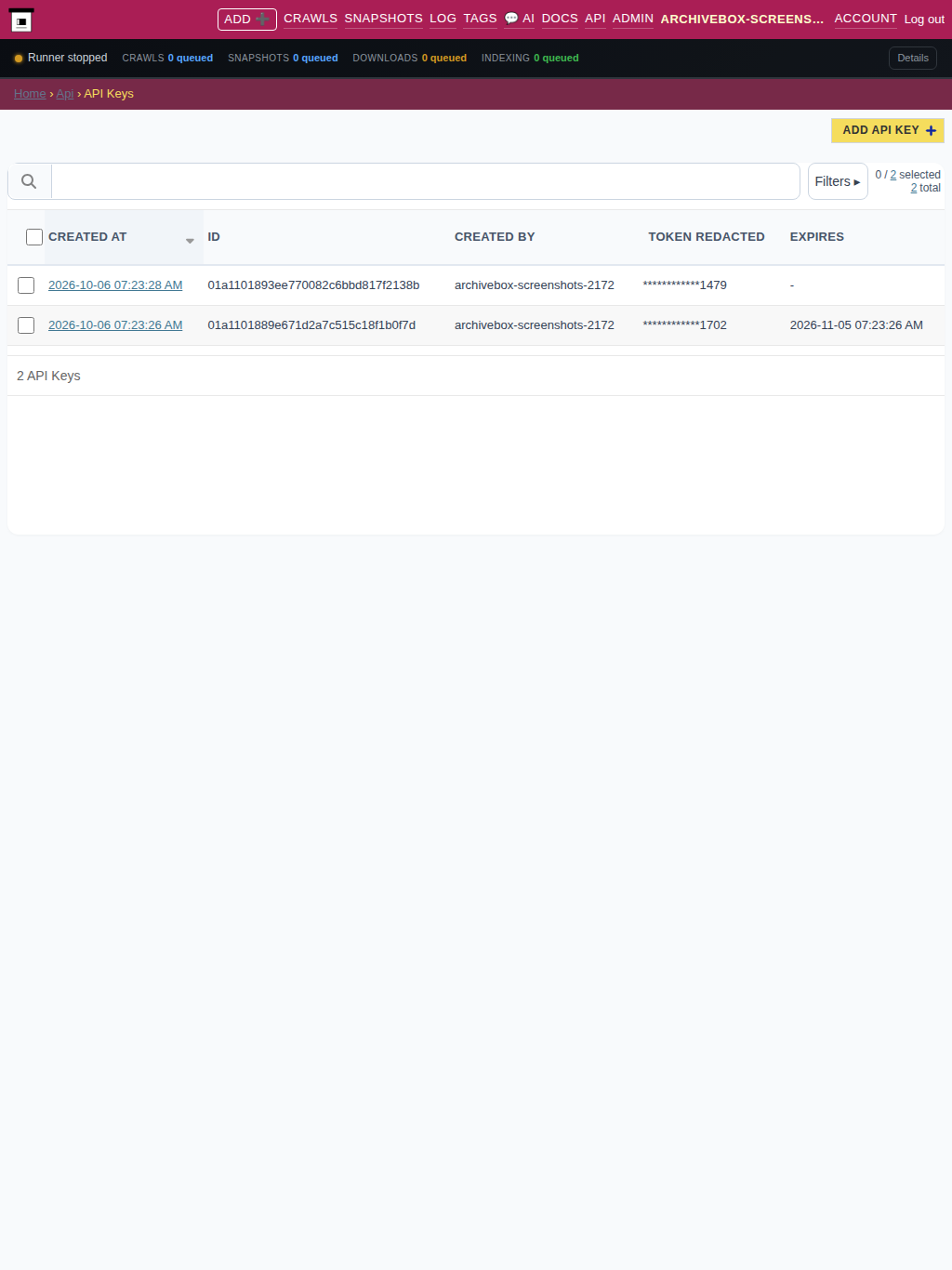
Task: Click the Token Redacted column header
Action: pyautogui.click(x=707, y=237)
